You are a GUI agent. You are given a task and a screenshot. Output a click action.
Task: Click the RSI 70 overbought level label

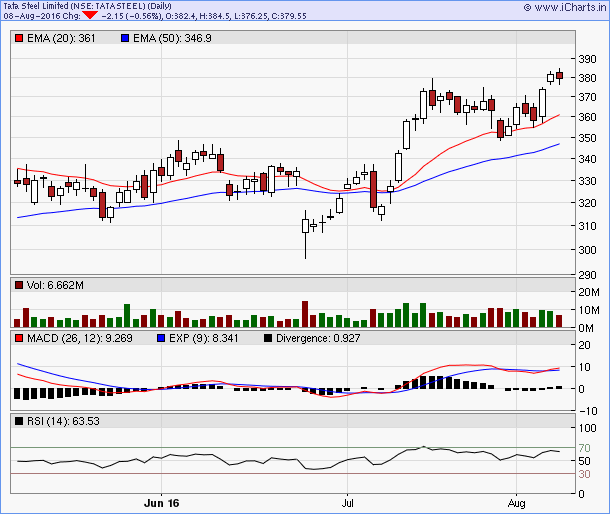click(584, 448)
